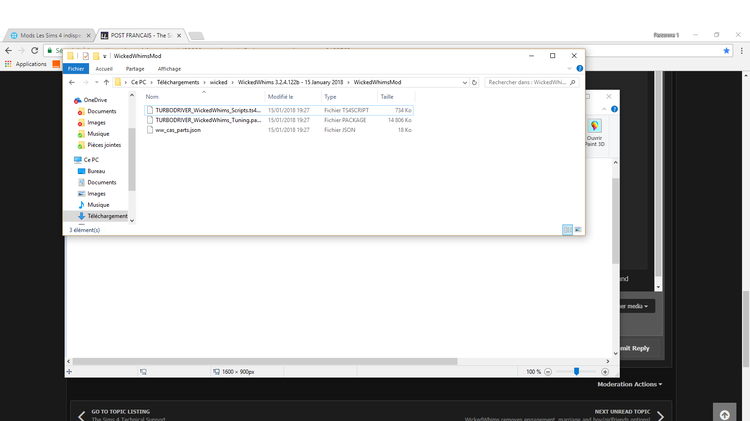Sort files by Modifié le column
Screen dimensions: 750x421
[x=293, y=97]
